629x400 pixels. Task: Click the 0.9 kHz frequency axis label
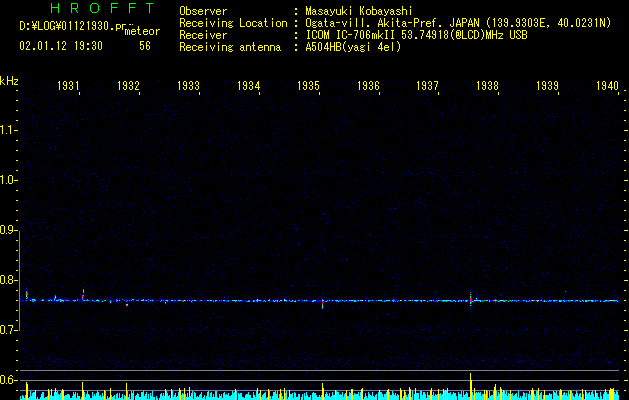(x=9, y=230)
